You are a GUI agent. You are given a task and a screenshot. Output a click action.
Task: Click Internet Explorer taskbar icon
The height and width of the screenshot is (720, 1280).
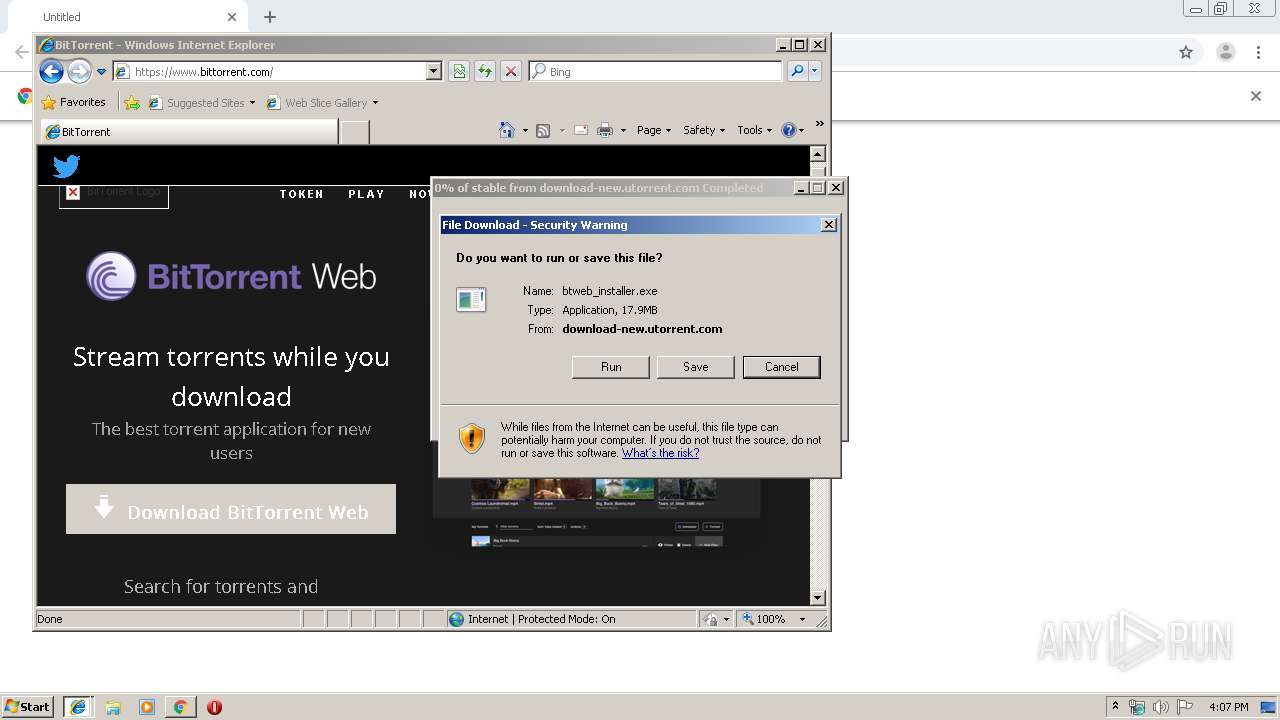(78, 707)
